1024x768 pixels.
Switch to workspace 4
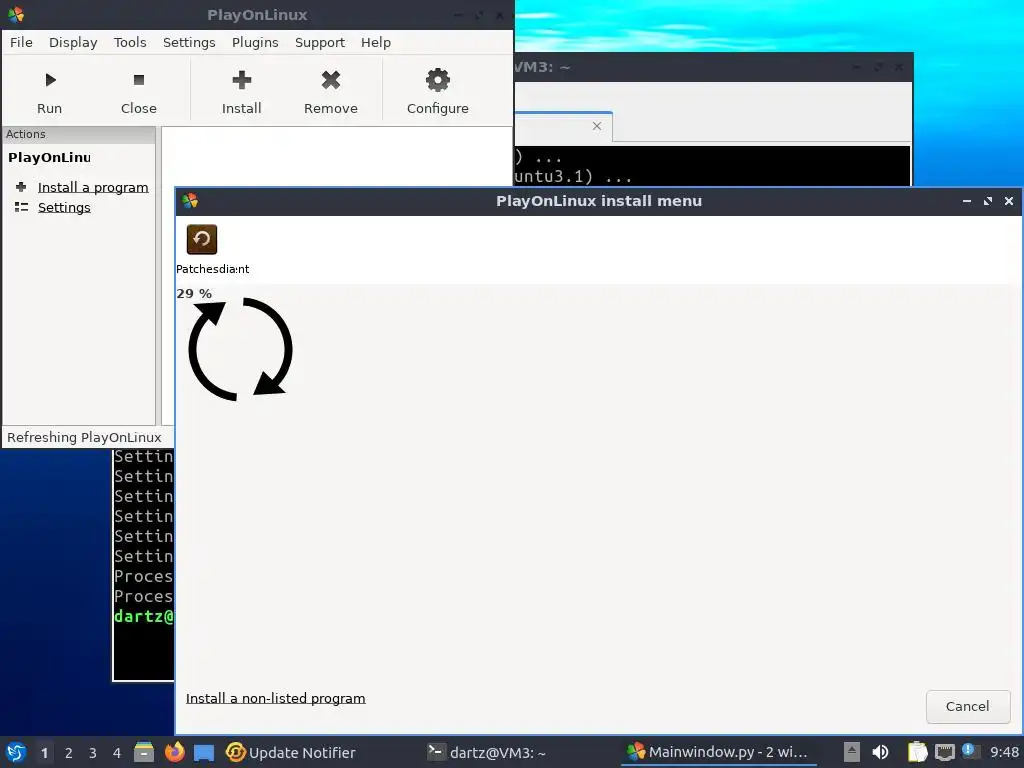coord(117,753)
